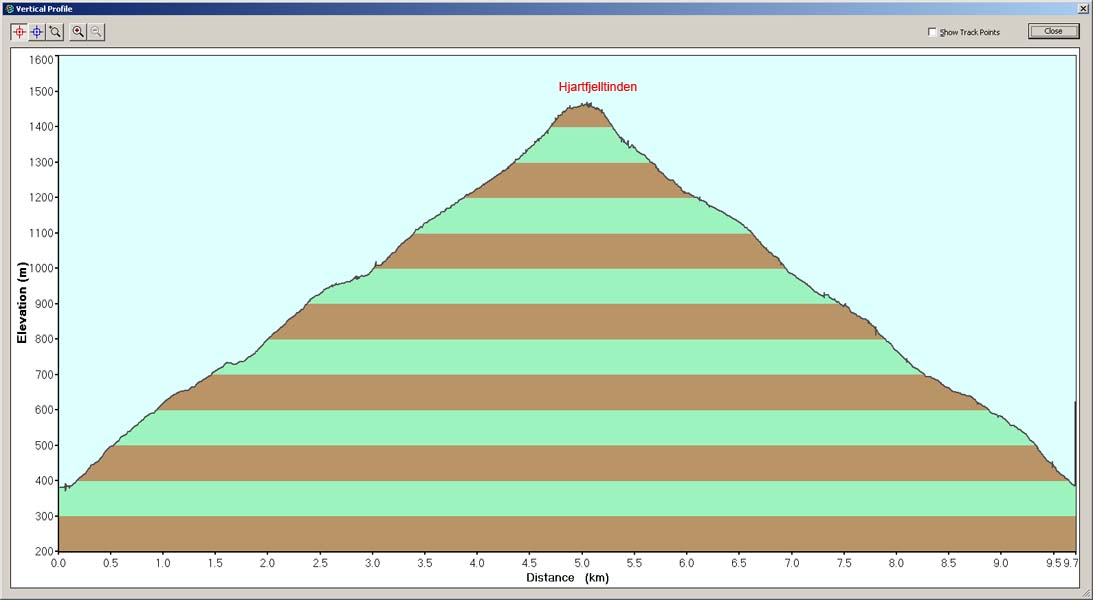
Task: Click the Vertical Profile window icon
Action: click(x=8, y=8)
